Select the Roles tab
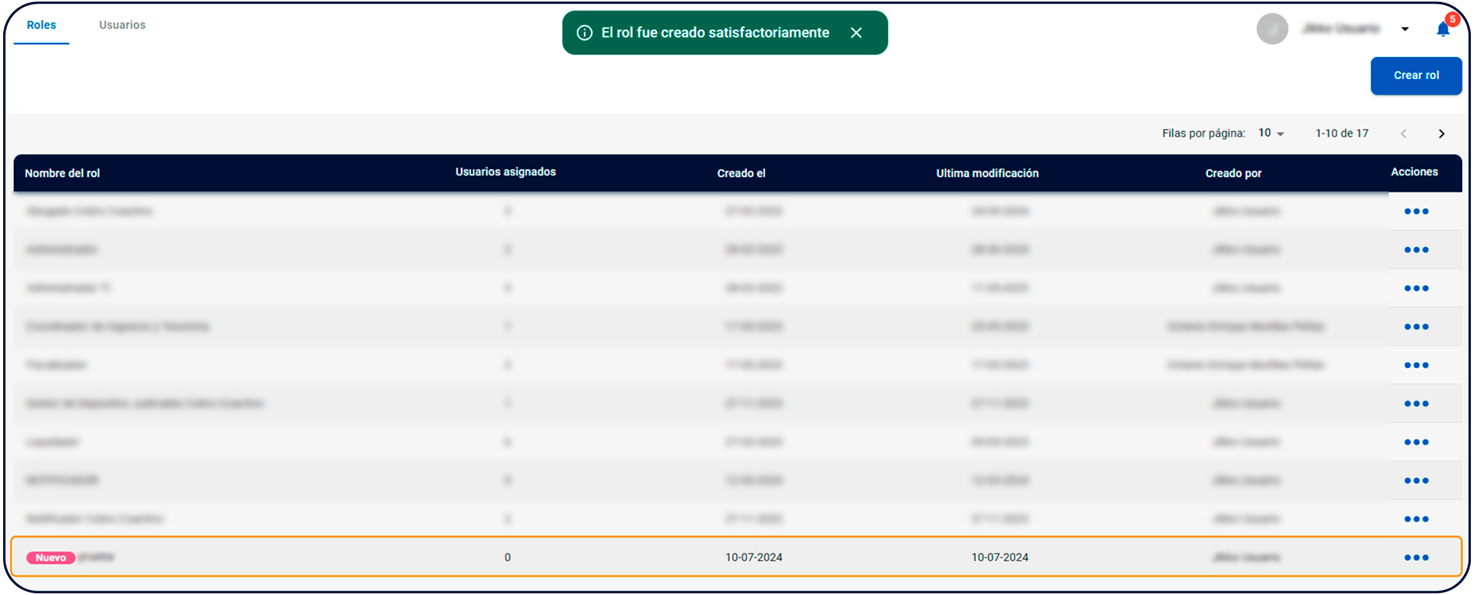Viewport: 1474px width, 595px height. 41,25
